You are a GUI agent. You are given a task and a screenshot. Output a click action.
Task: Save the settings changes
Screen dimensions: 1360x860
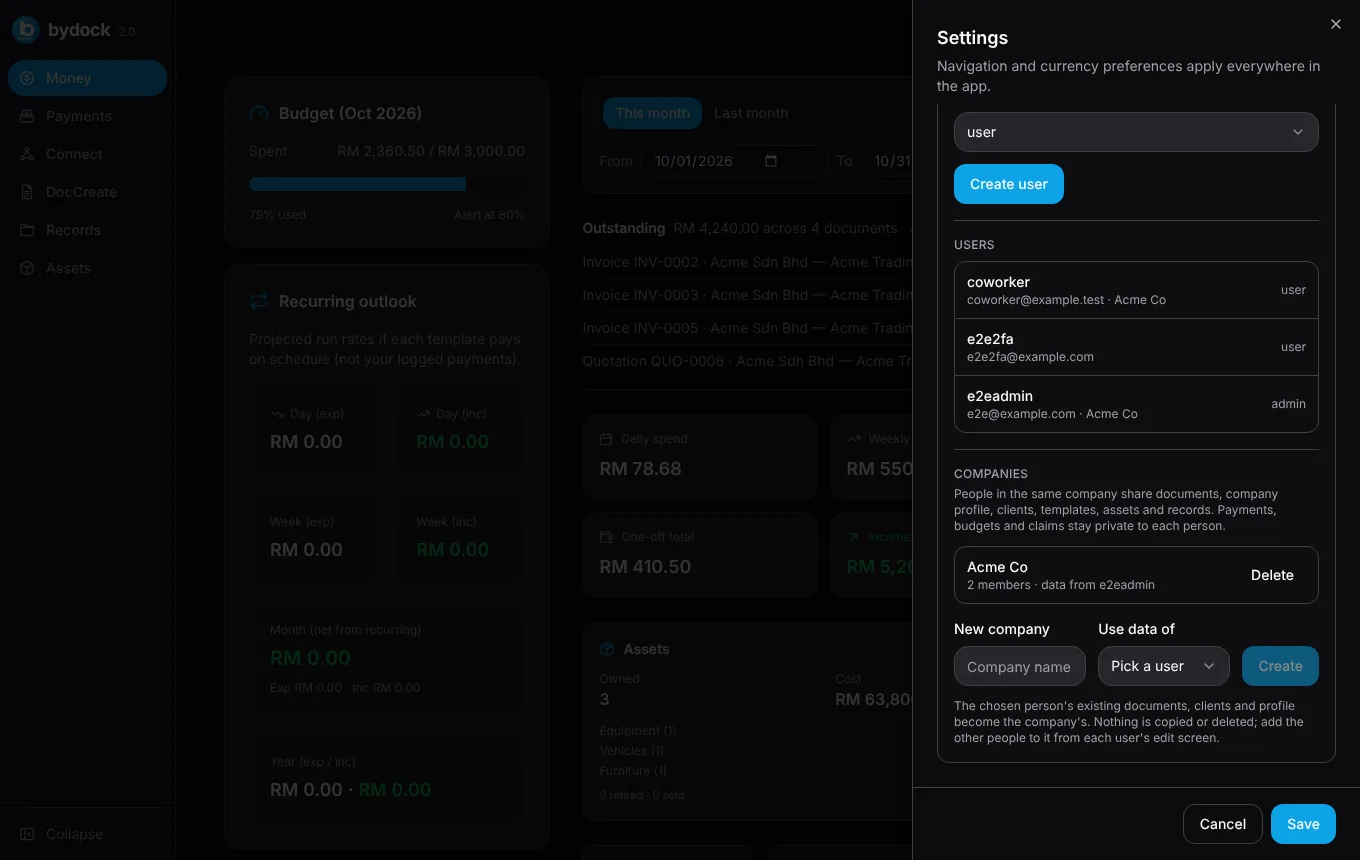[1303, 824]
